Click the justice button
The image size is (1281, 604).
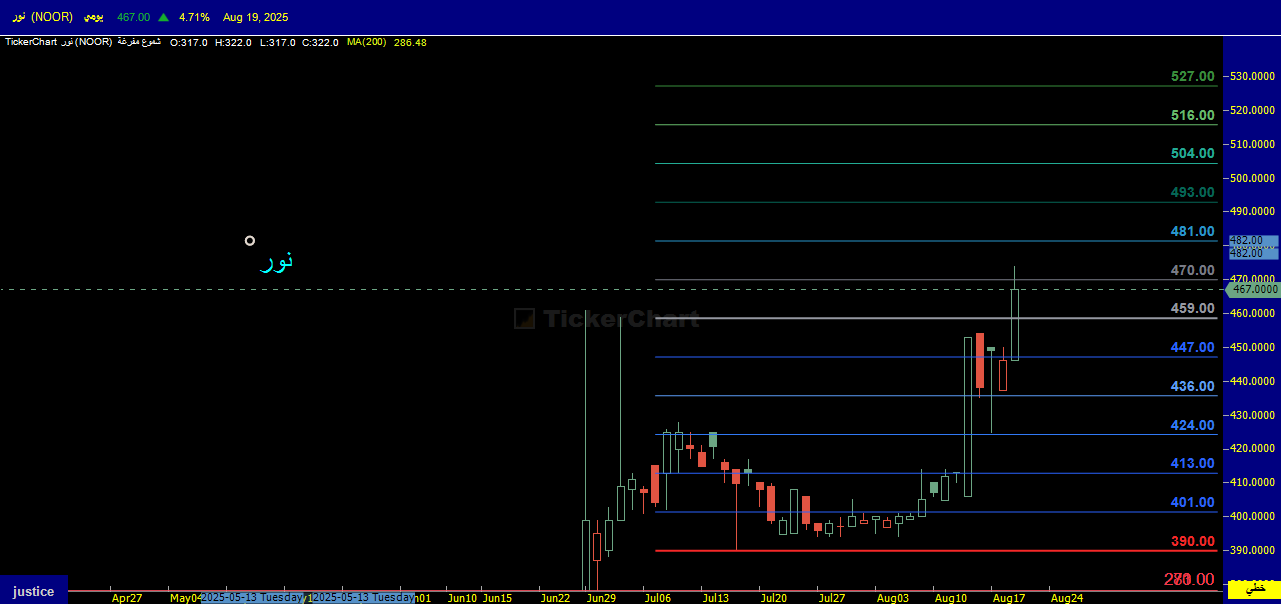coord(34,590)
